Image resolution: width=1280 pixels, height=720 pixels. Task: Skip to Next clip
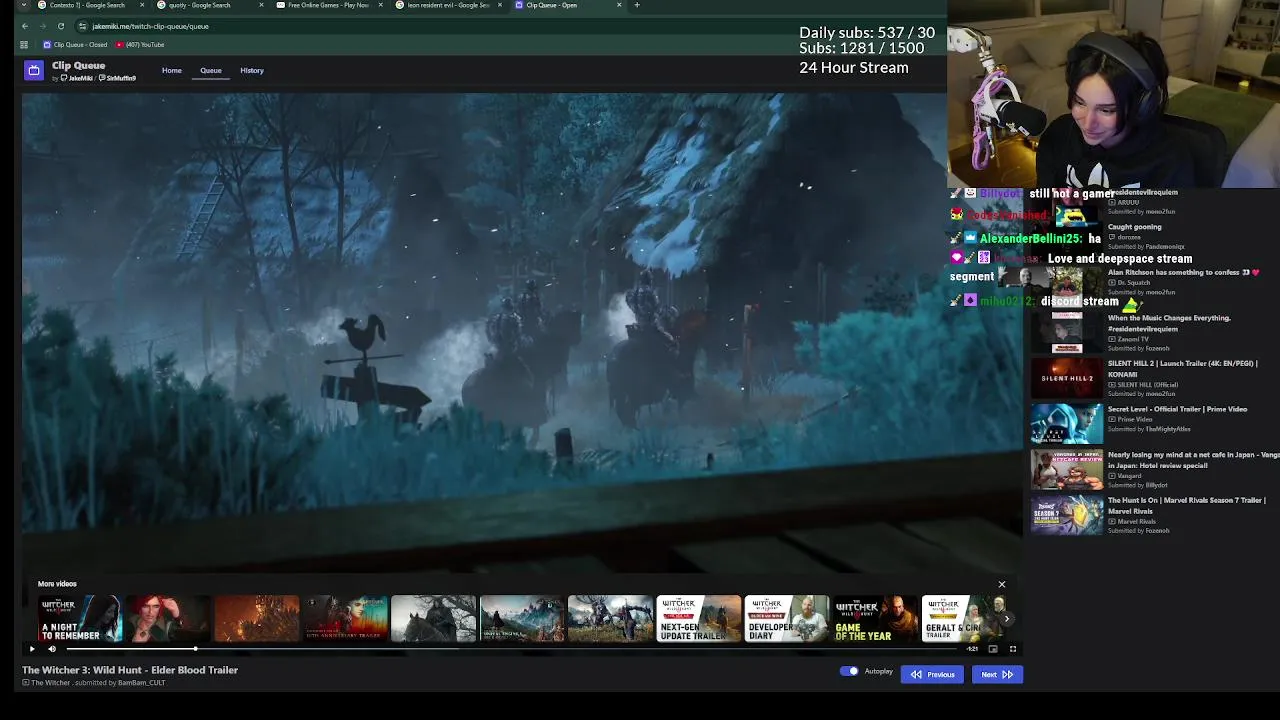click(997, 674)
